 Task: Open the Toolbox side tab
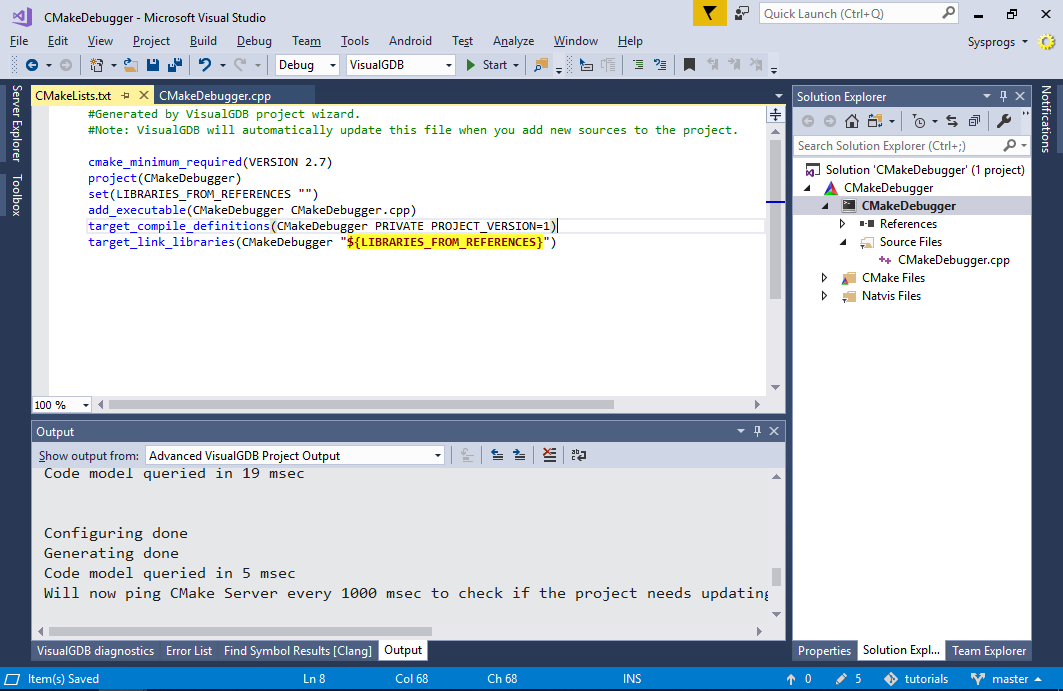coord(17,195)
